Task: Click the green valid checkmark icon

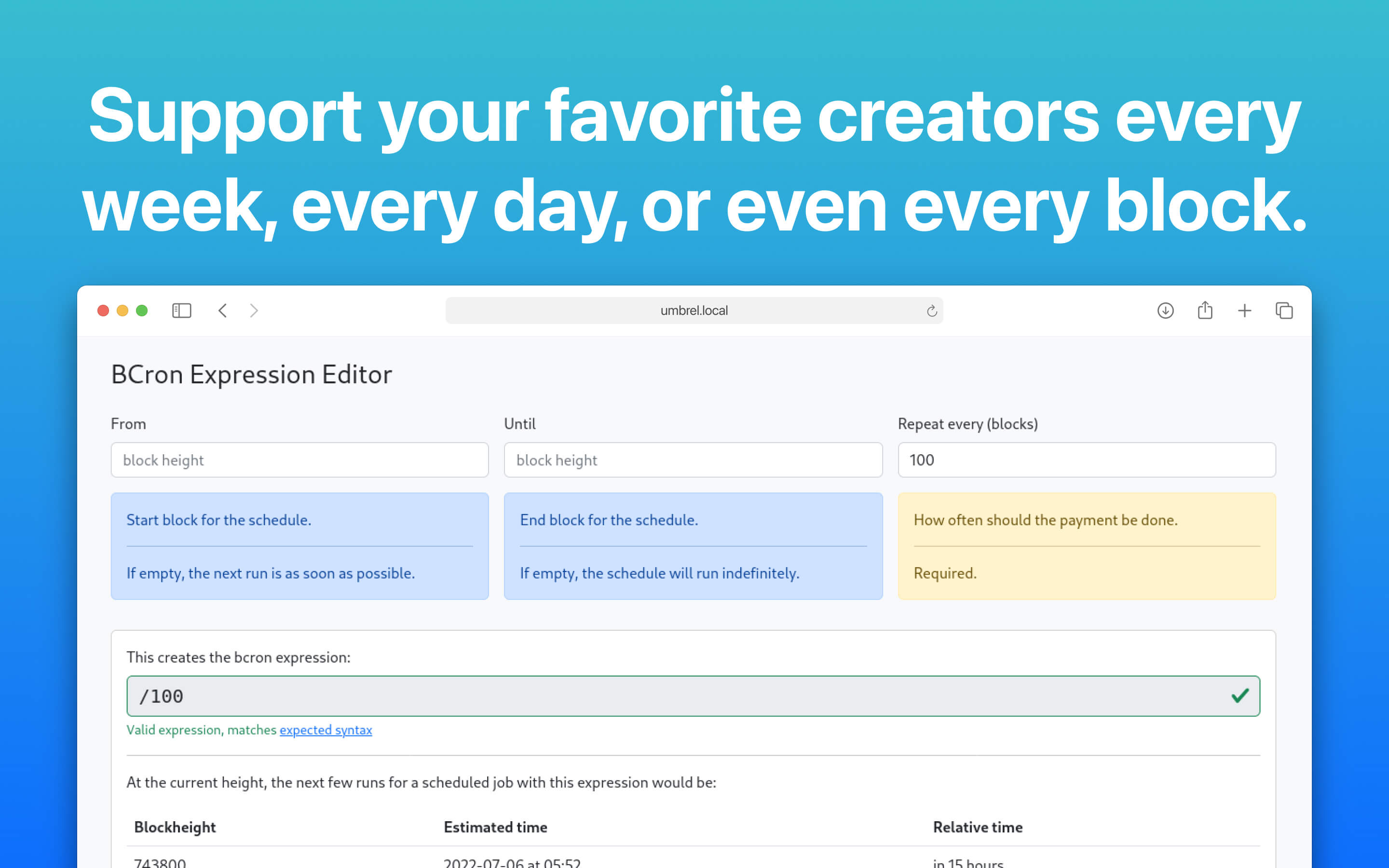Action: coord(1240,696)
